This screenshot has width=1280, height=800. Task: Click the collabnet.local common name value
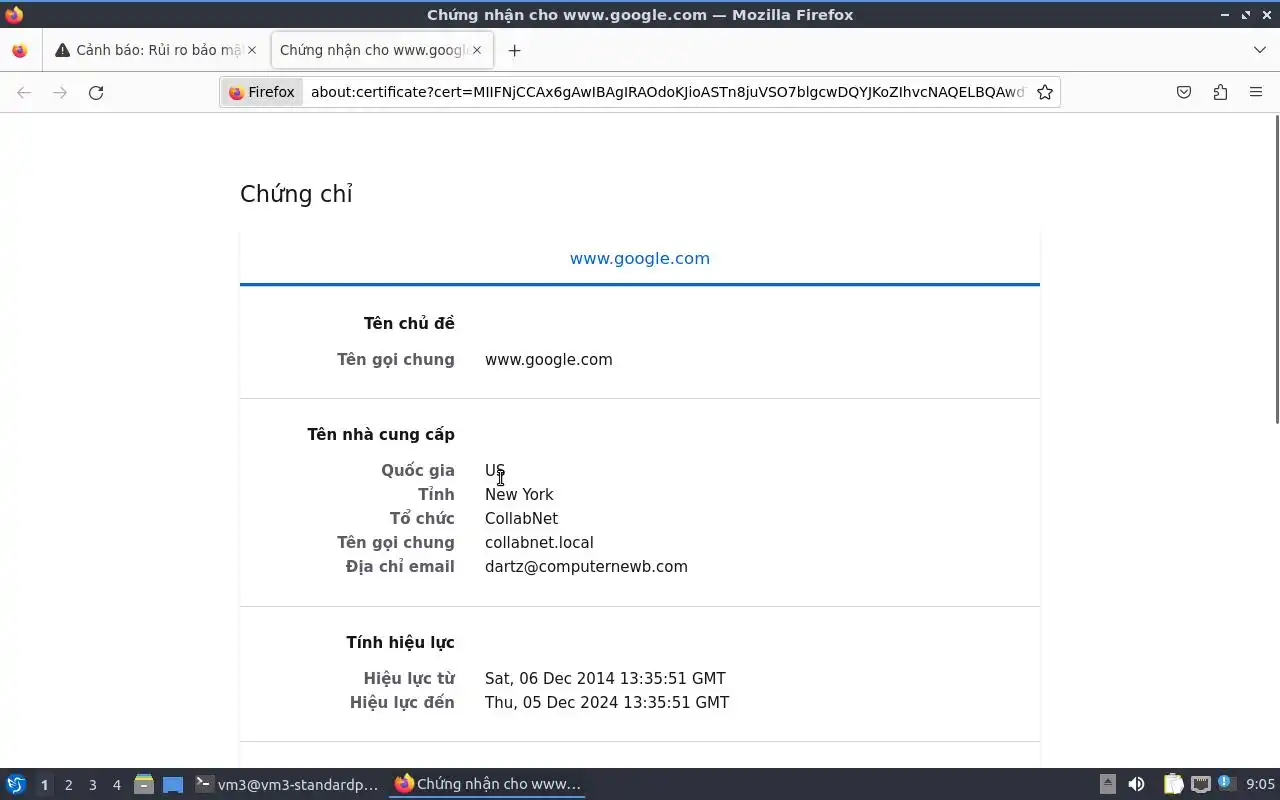click(539, 542)
